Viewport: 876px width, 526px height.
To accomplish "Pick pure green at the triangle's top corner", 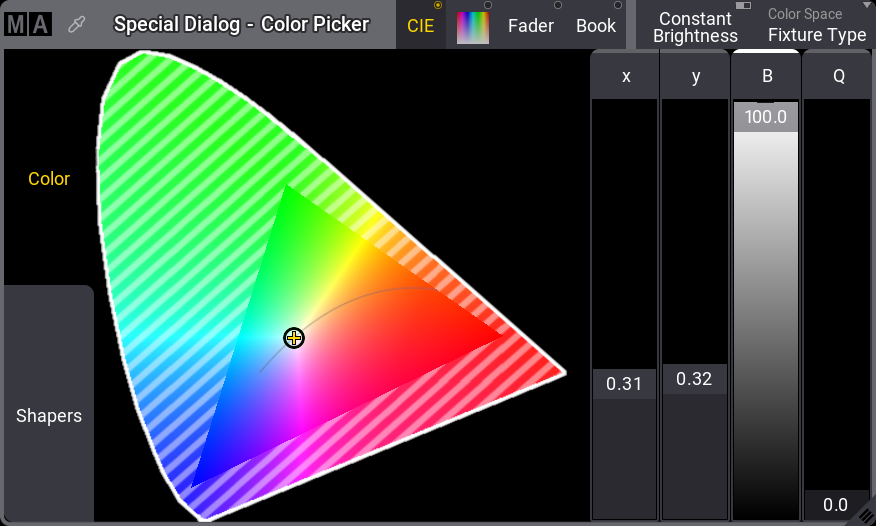I will (x=286, y=190).
